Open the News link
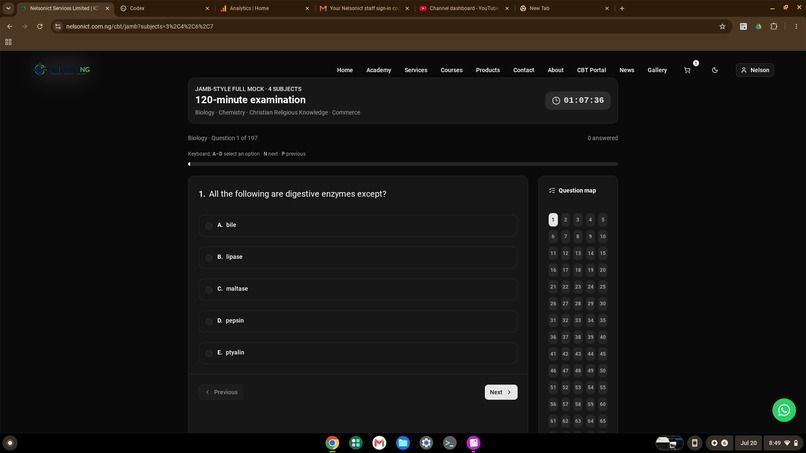Screen dimensions: 806x453 coord(627,70)
